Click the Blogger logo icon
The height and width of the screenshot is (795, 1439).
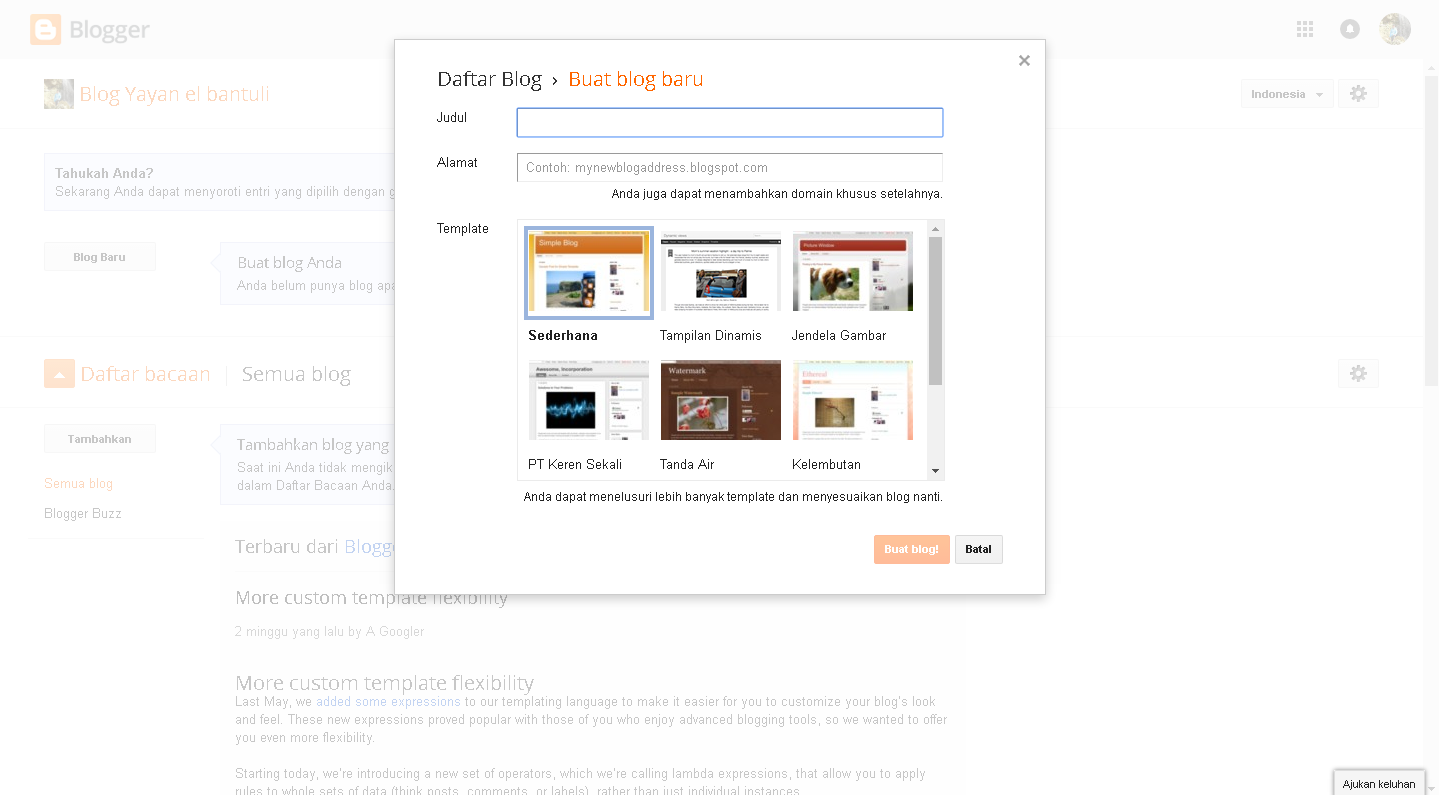coord(45,30)
